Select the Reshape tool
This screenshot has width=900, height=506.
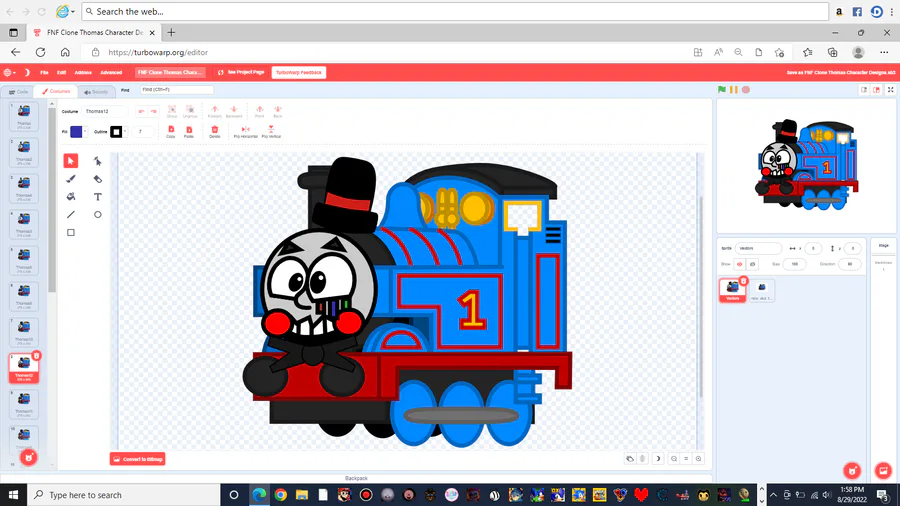pyautogui.click(x=98, y=161)
